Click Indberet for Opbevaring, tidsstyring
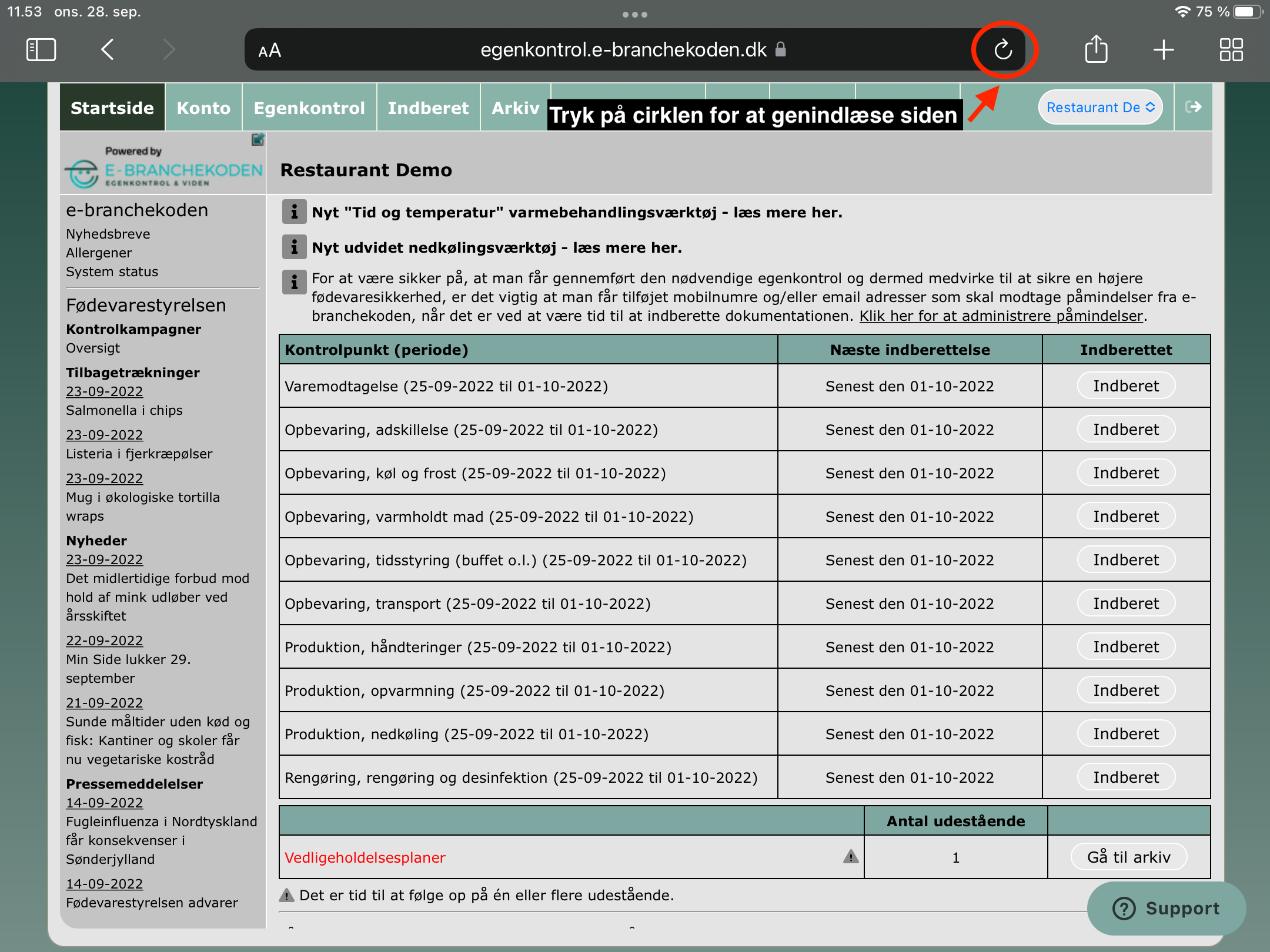 click(x=1126, y=560)
